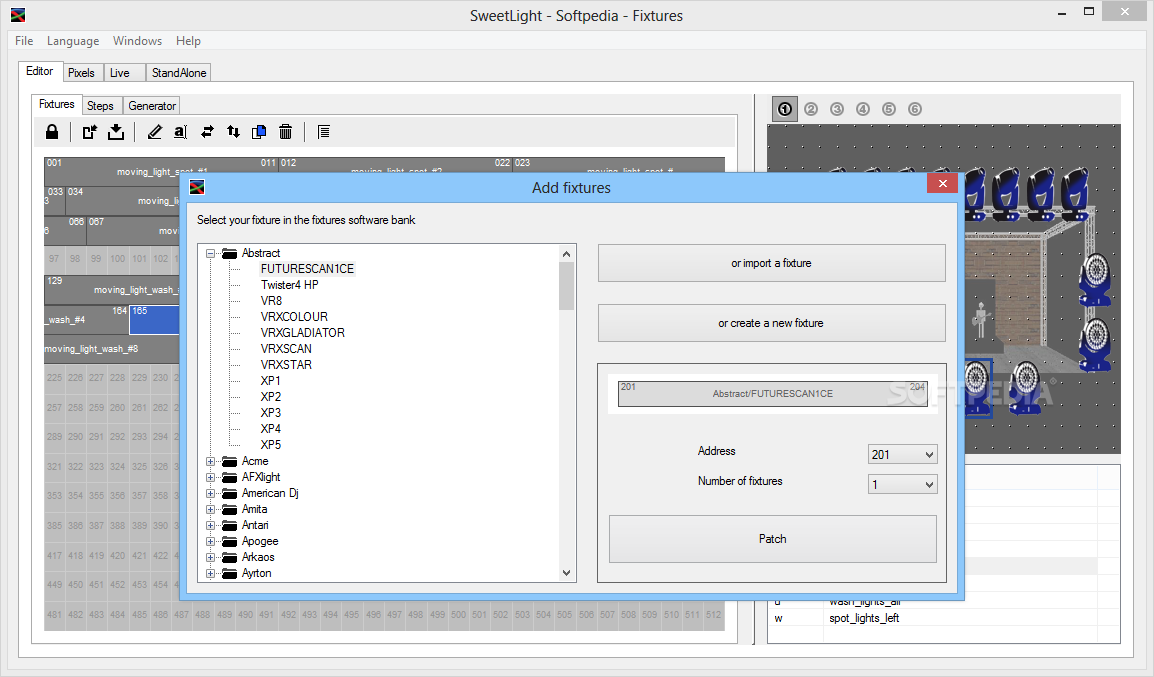The height and width of the screenshot is (677, 1154).
Task: Select the VR8 fixture
Action: (271, 301)
